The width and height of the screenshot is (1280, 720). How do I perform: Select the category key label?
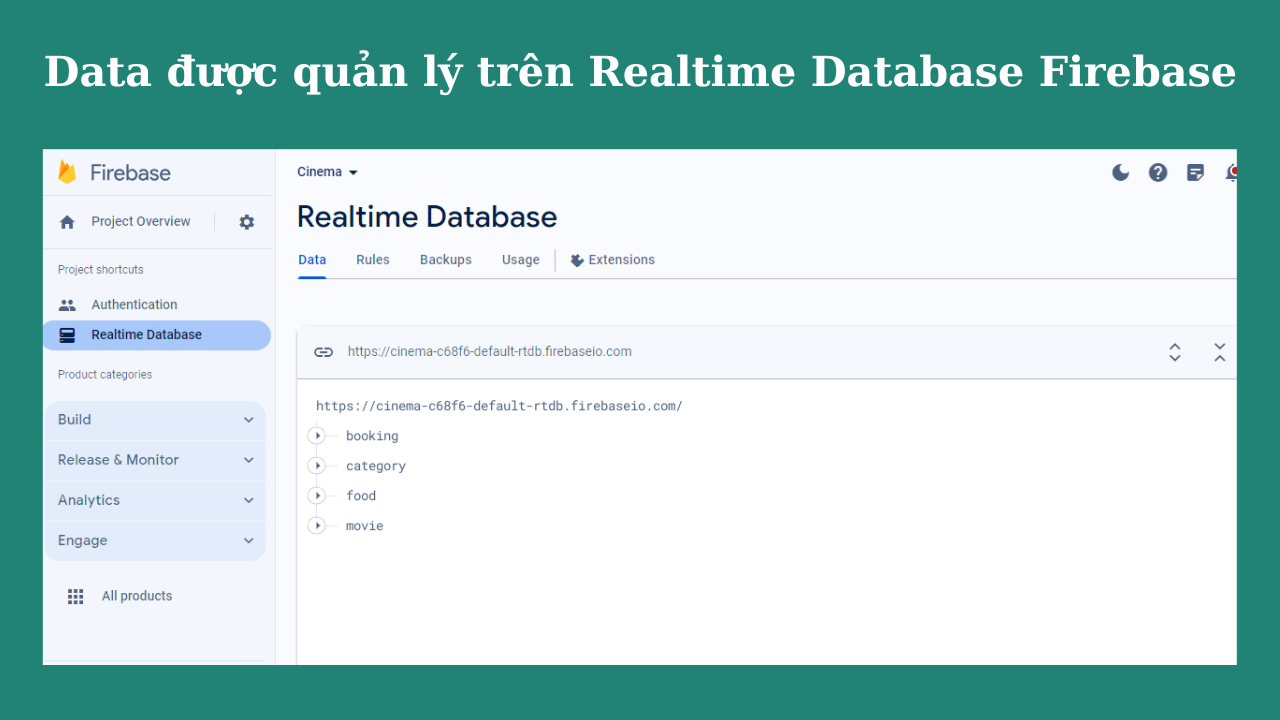pyautogui.click(x=376, y=466)
